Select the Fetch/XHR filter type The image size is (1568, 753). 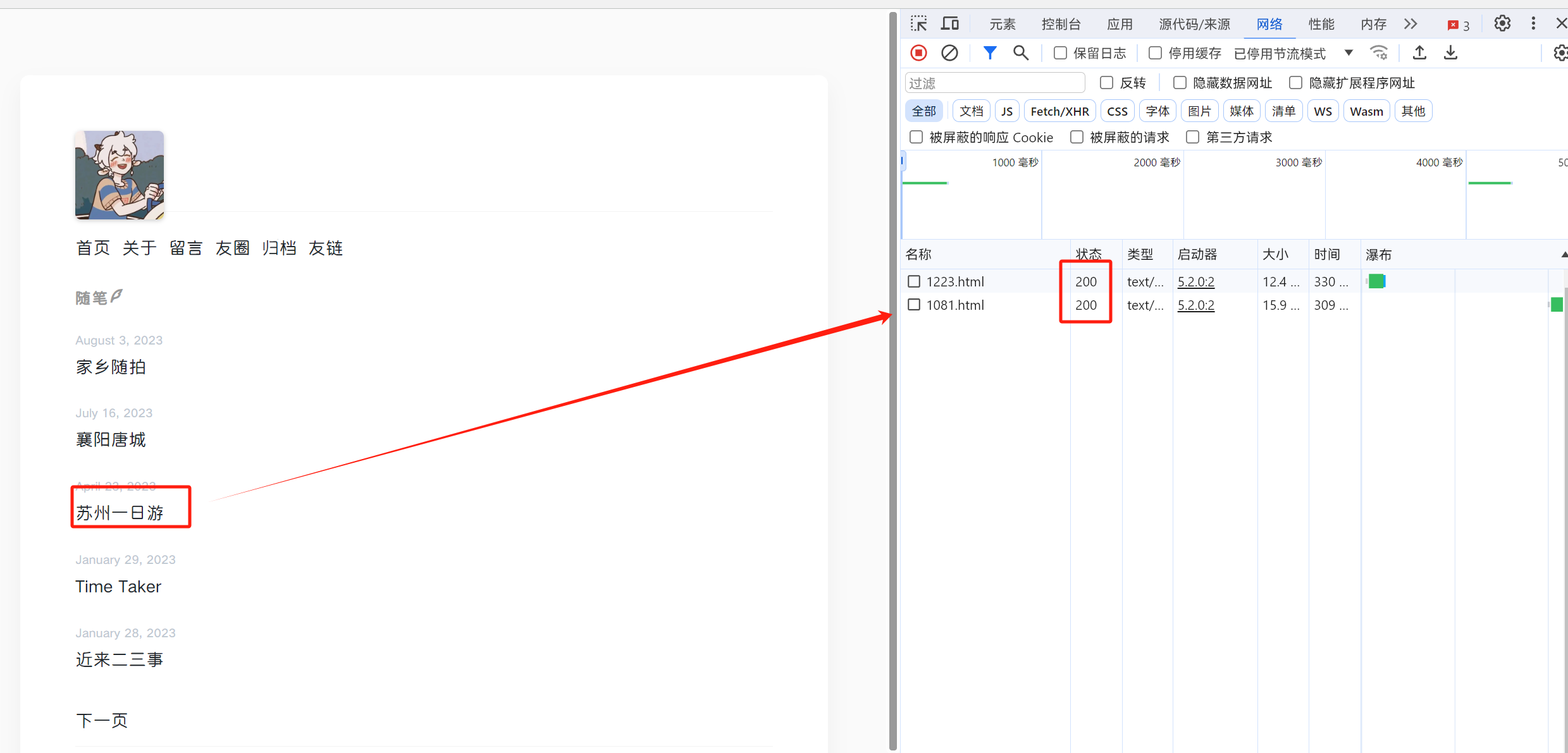(x=1059, y=111)
